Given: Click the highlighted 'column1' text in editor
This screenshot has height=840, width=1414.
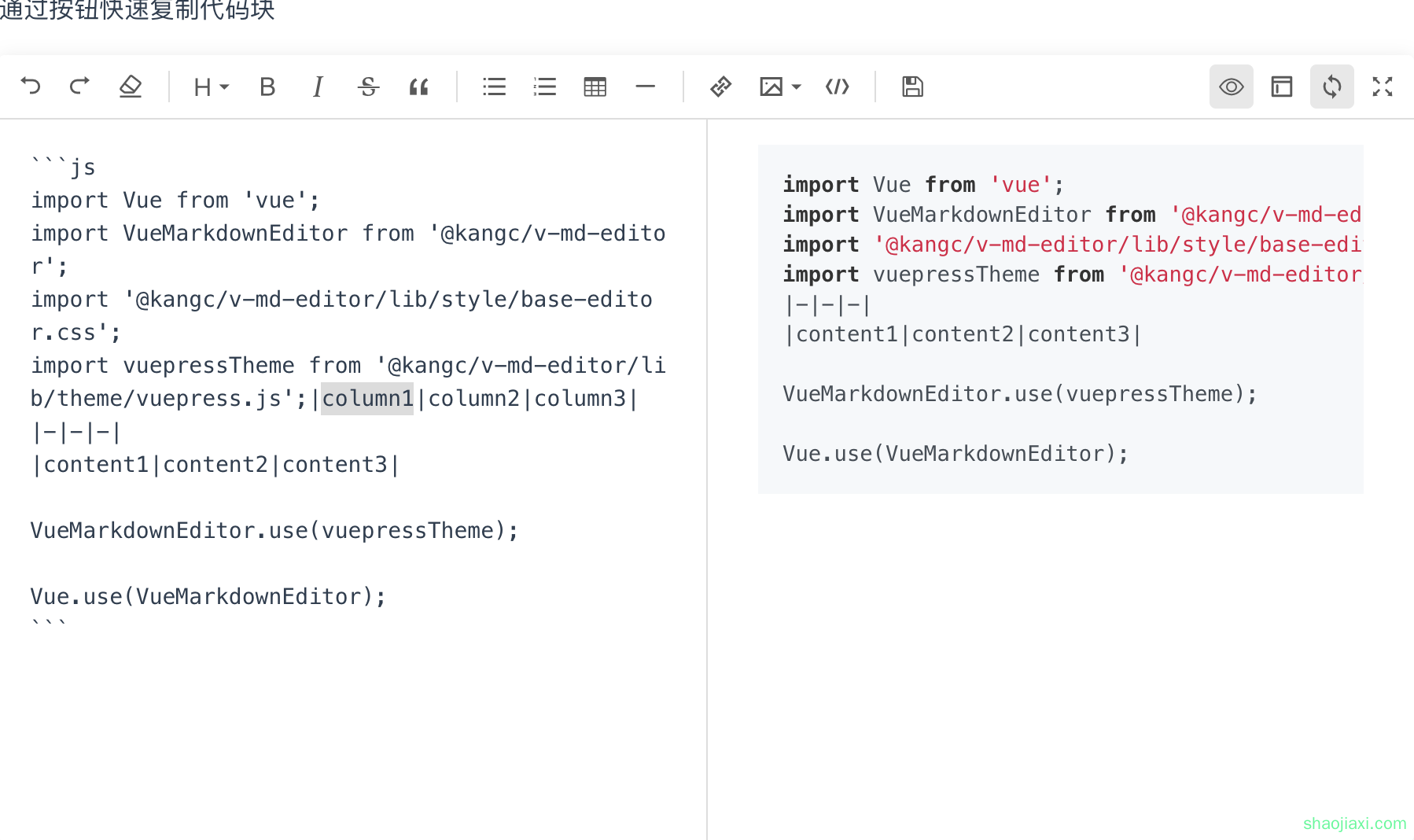Looking at the screenshot, I should pos(367,399).
